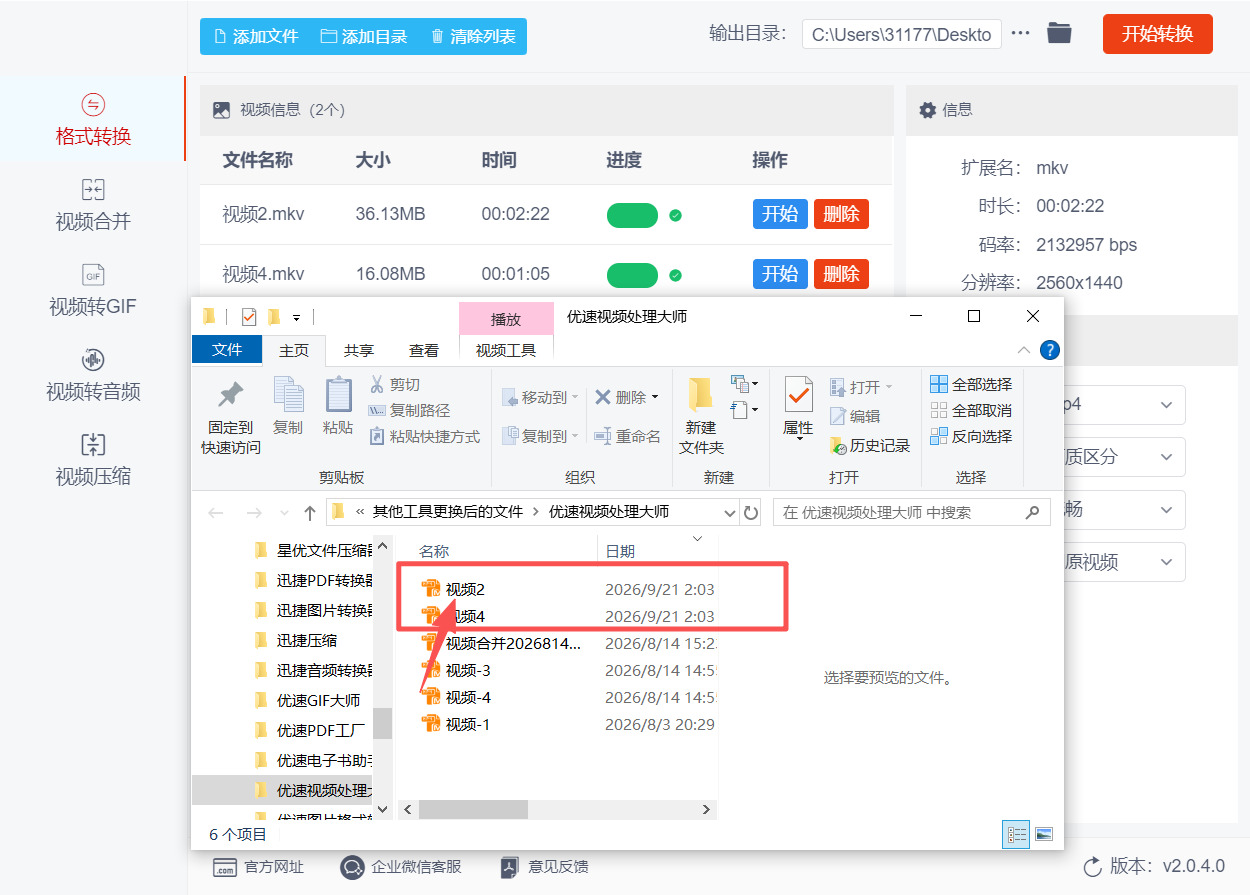Image resolution: width=1250 pixels, height=895 pixels.
Task: Click the Explorer refresh button
Action: [x=751, y=513]
